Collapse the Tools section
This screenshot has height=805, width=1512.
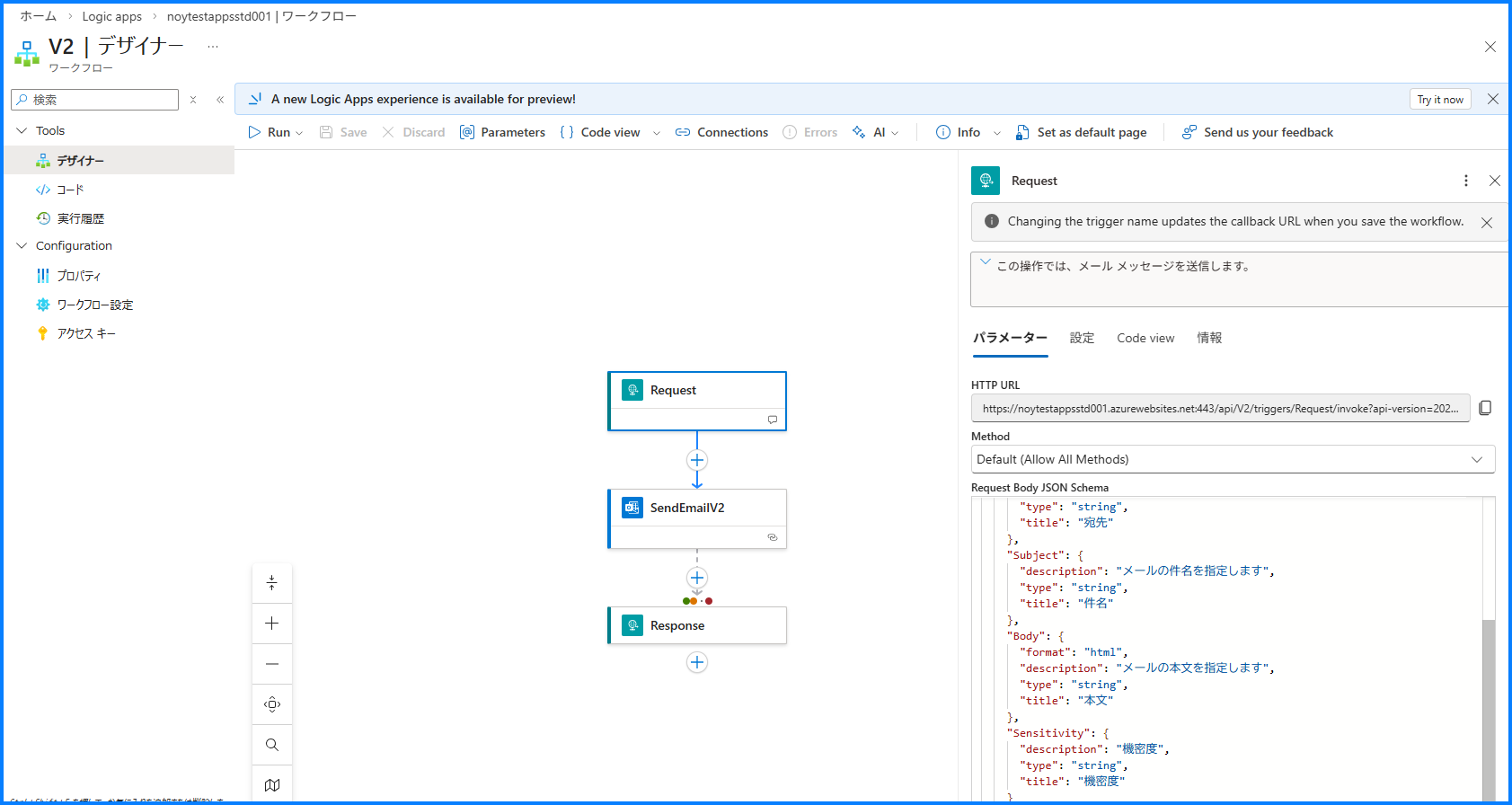point(22,130)
